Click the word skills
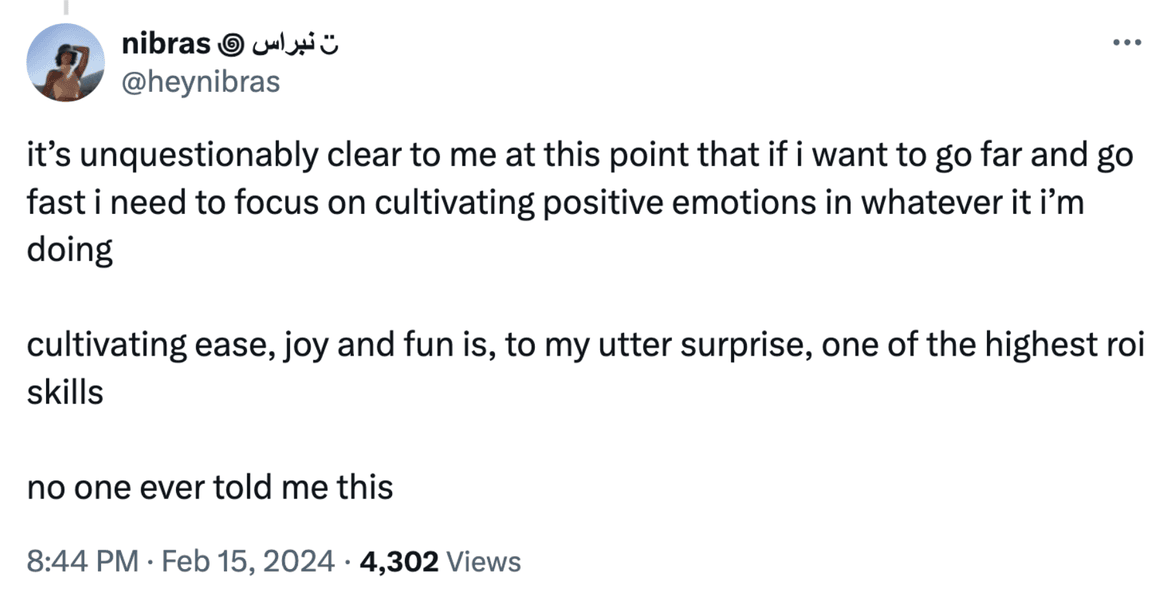1172x600 pixels. [65, 392]
